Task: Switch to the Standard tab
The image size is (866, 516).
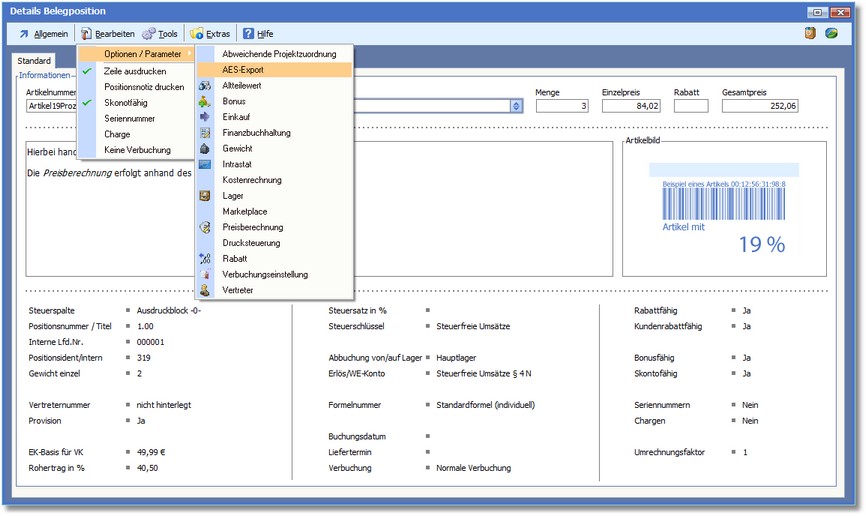Action: tap(34, 61)
